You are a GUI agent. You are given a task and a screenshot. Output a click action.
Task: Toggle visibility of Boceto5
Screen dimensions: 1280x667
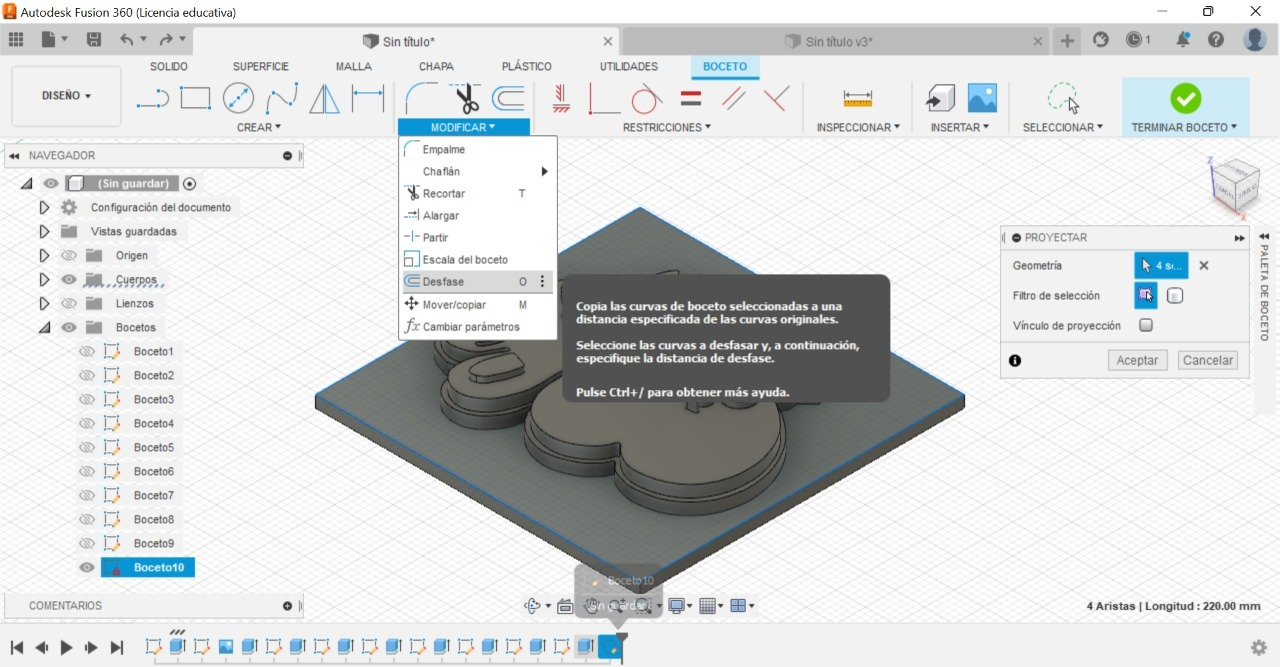pos(87,447)
